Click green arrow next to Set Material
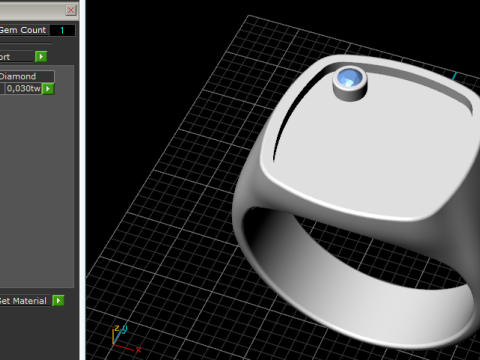Screen dimensions: 480x360 point(58,301)
